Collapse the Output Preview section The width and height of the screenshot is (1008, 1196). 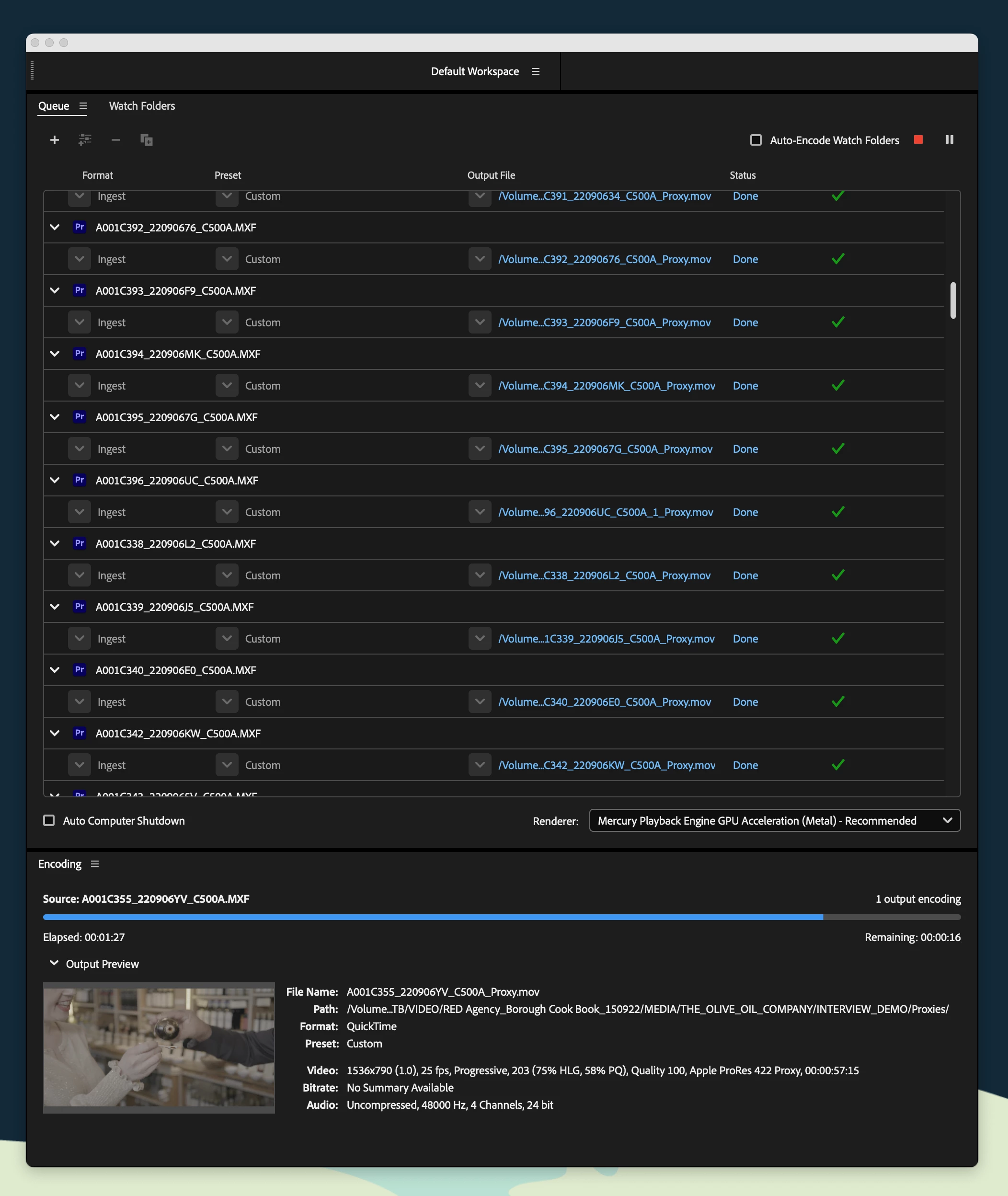click(54, 964)
